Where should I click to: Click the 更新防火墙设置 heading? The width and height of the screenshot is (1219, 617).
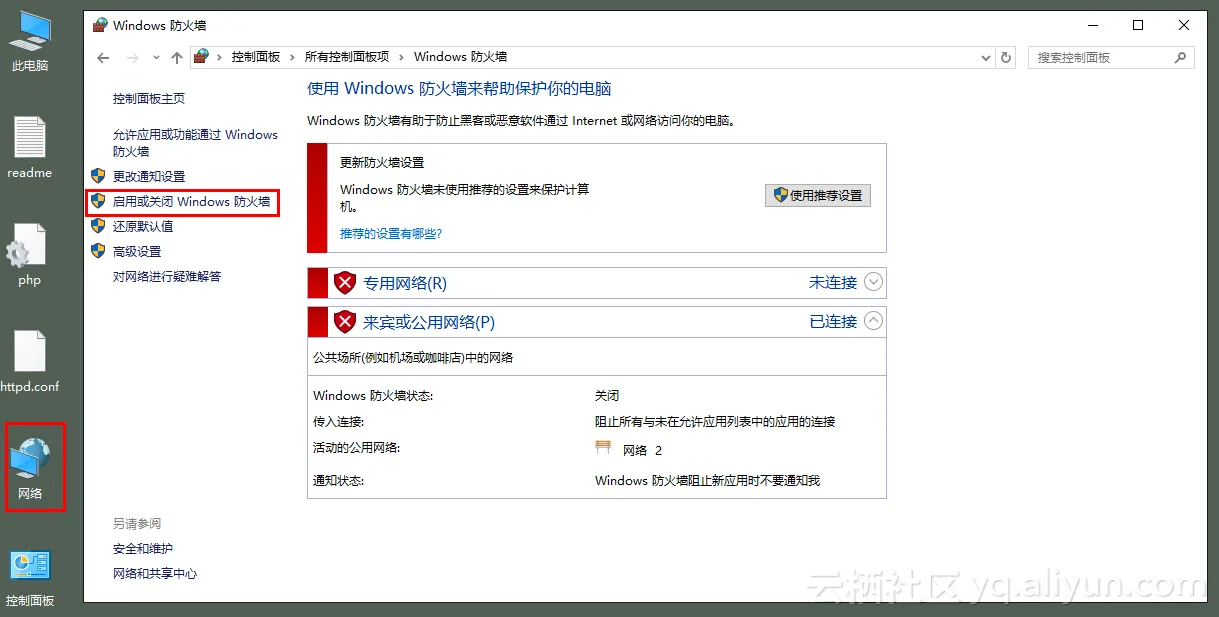(x=382, y=162)
